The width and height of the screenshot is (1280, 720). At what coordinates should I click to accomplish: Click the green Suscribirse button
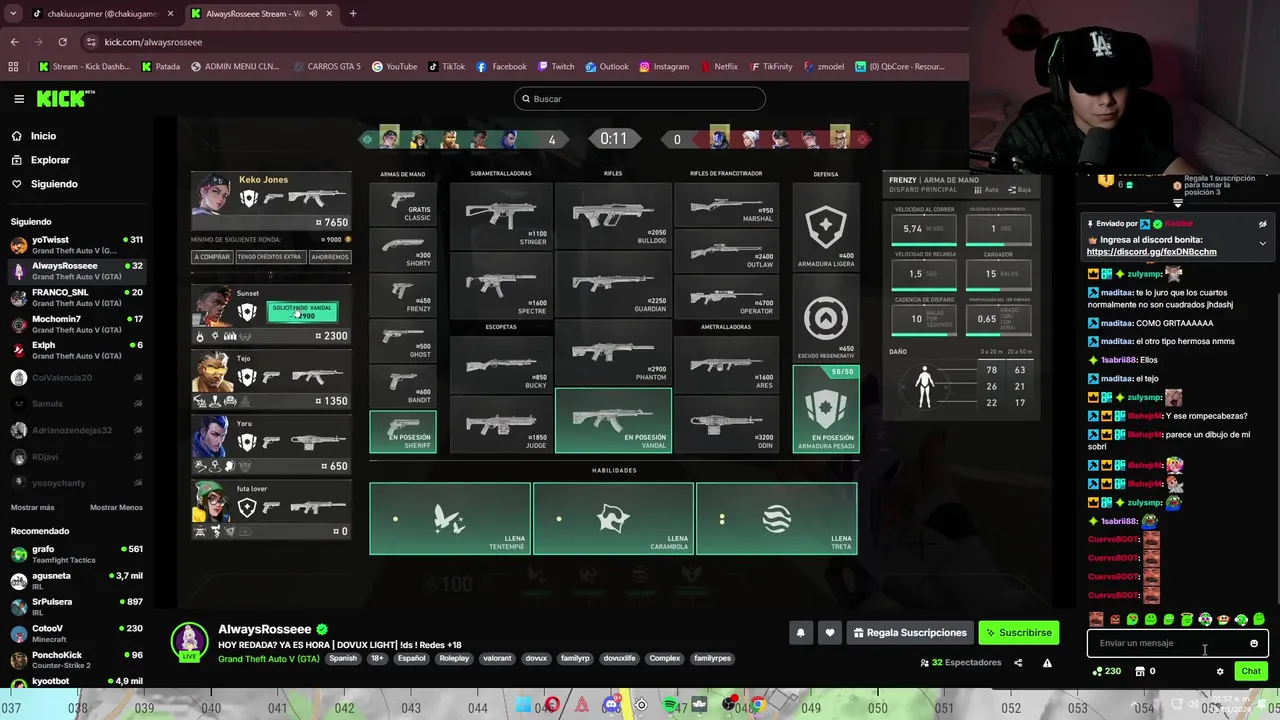tap(1018, 632)
